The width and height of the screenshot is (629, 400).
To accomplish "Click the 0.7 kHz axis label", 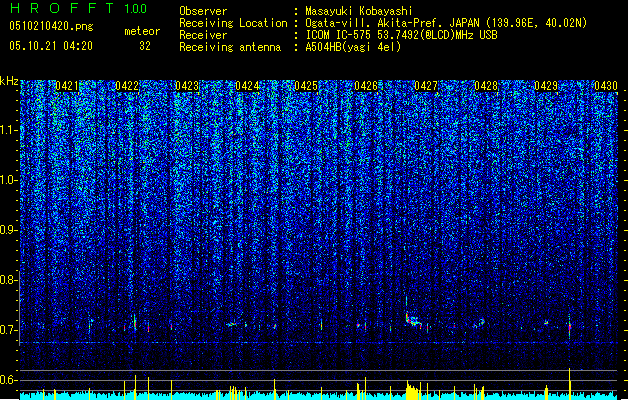I will (x=9, y=330).
